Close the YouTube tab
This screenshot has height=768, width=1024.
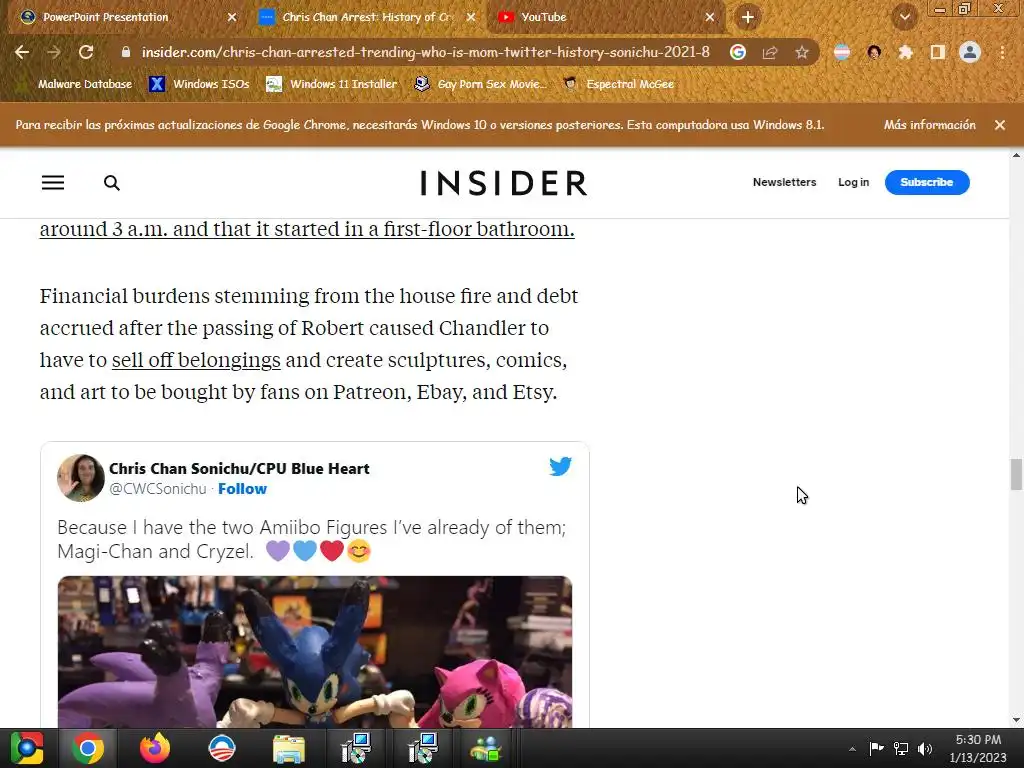(710, 17)
